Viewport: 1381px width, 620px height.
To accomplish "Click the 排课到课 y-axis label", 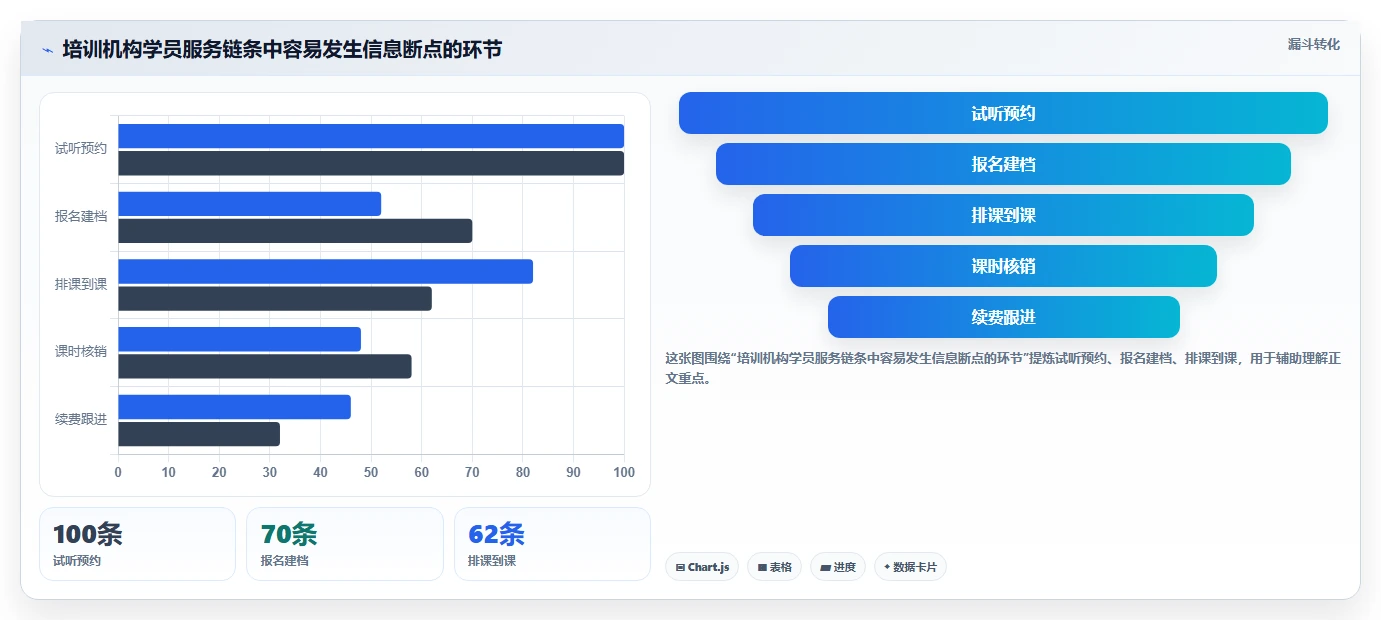I will point(81,284).
